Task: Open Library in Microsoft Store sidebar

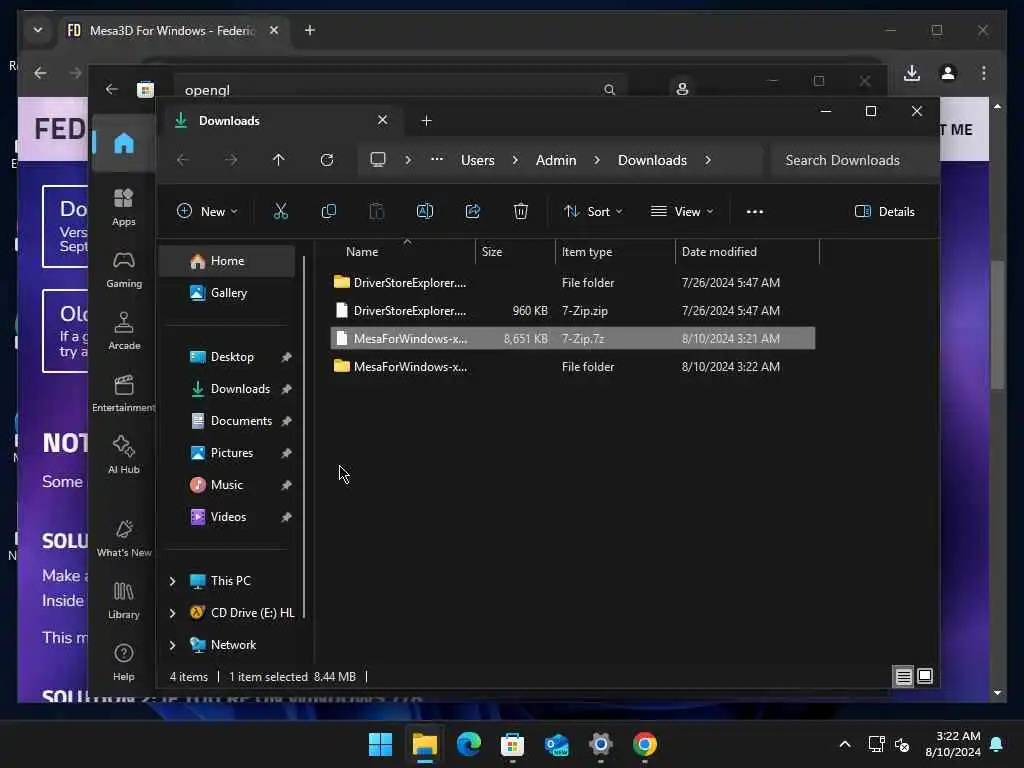Action: pyautogui.click(x=123, y=600)
